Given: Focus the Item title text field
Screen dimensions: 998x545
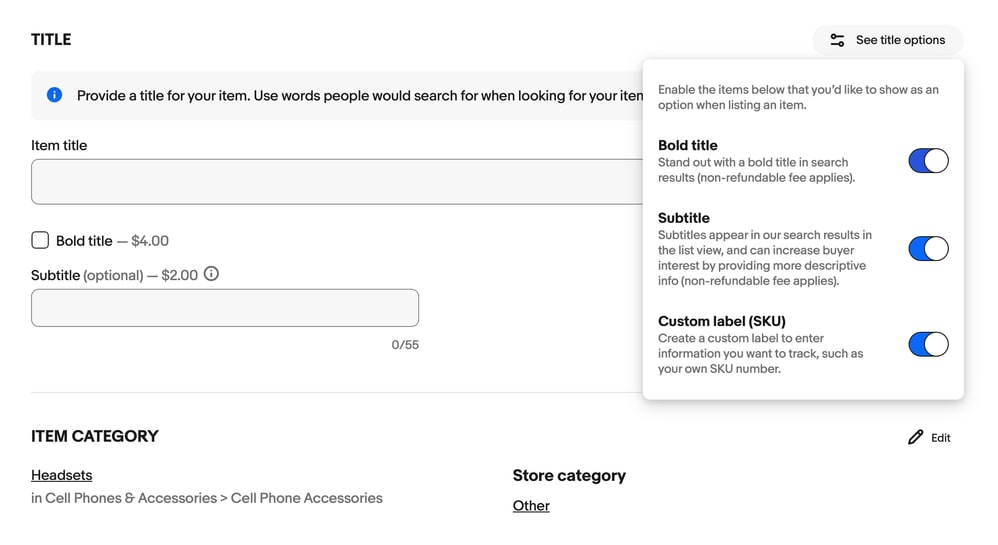Looking at the screenshot, I should coord(337,182).
